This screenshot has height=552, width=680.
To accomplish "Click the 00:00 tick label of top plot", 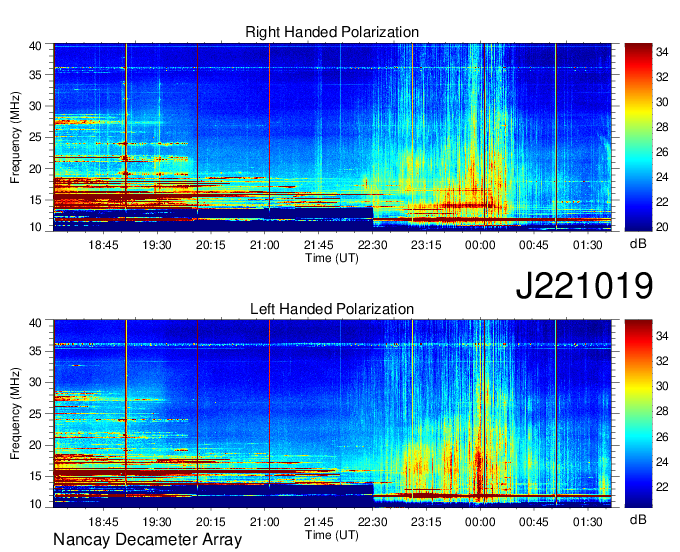I will click(480, 245).
